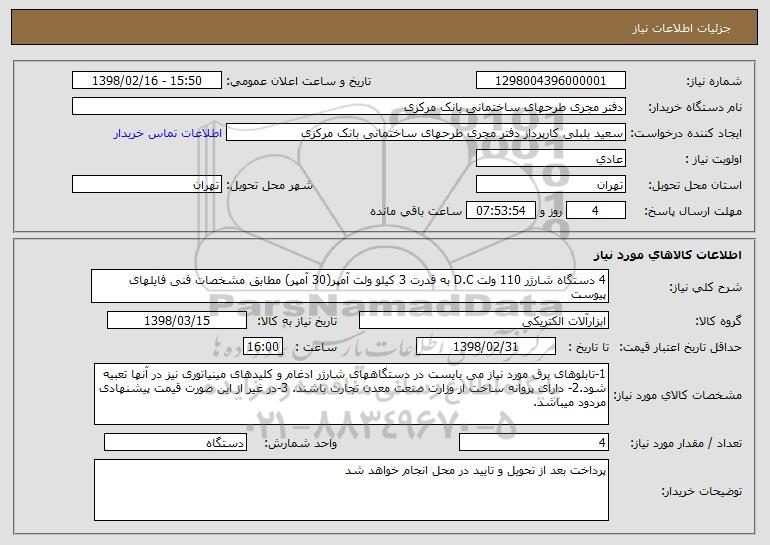The image size is (770, 545).
Task: Click the ساعت باقی مانده label
Action: pyautogui.click(x=416, y=211)
